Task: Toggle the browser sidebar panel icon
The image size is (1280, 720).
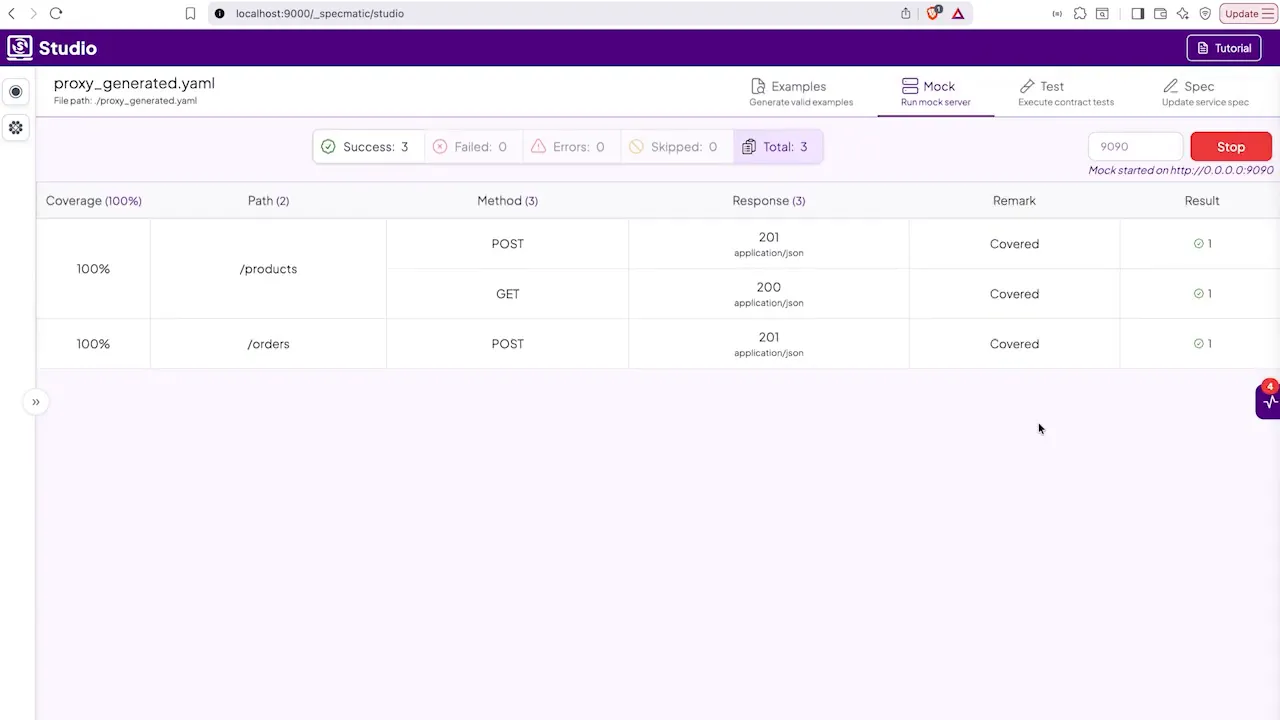Action: click(1137, 13)
